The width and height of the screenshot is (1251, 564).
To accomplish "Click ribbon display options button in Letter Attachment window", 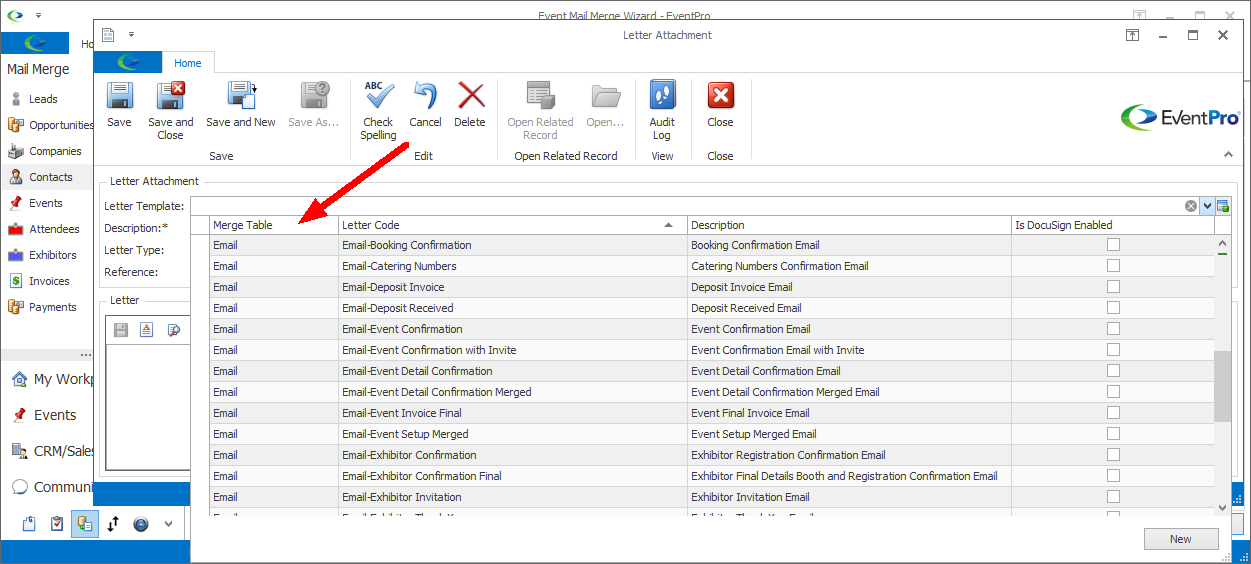I will 1133,35.
